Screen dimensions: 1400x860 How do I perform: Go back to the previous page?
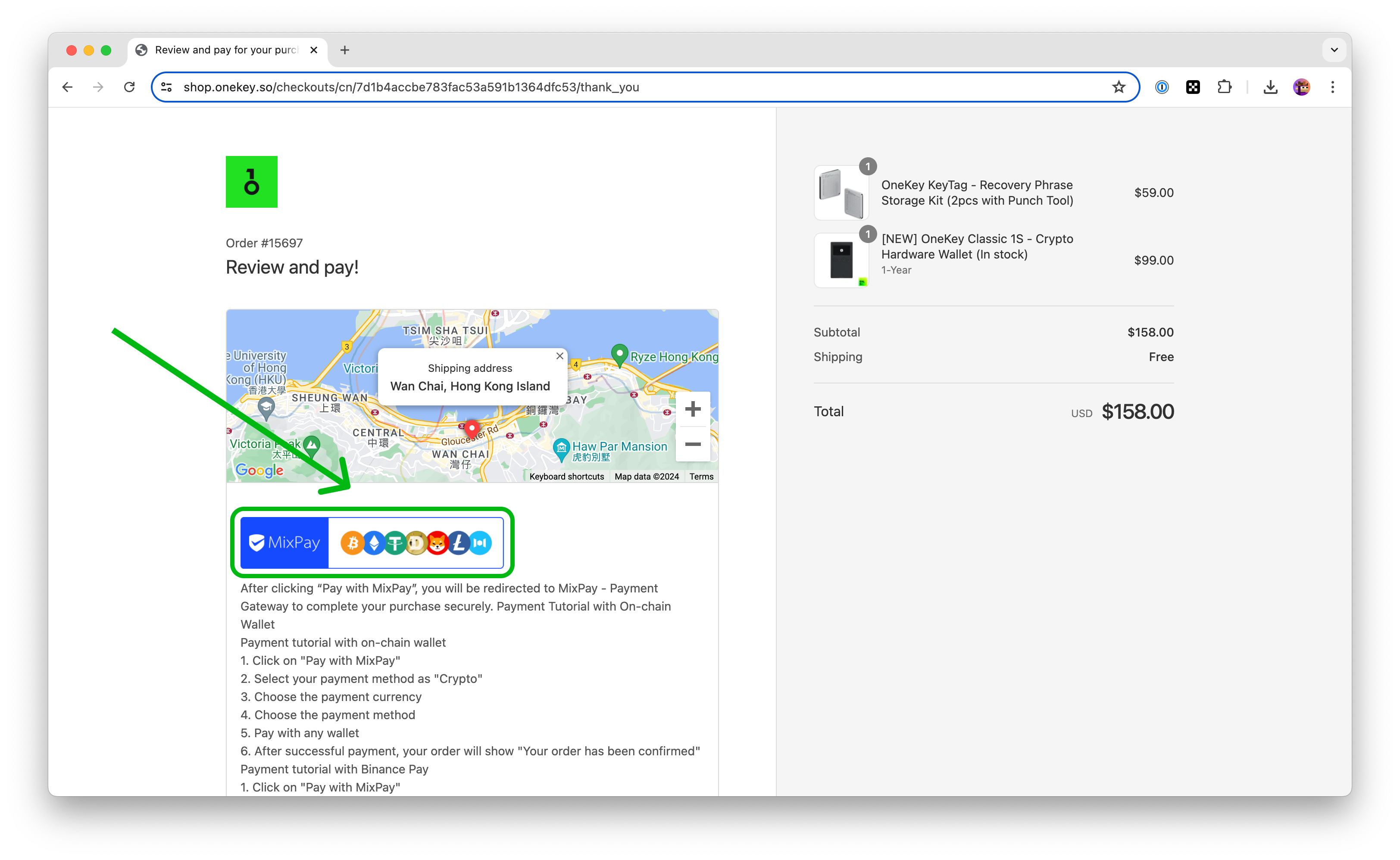tap(67, 87)
